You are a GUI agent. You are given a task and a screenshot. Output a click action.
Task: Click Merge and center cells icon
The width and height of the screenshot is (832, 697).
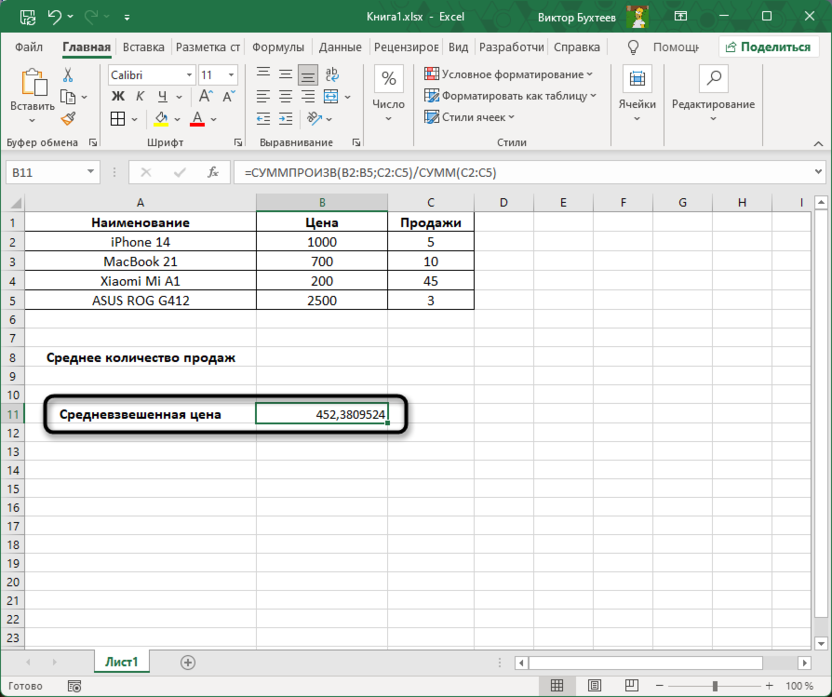tap(331, 97)
